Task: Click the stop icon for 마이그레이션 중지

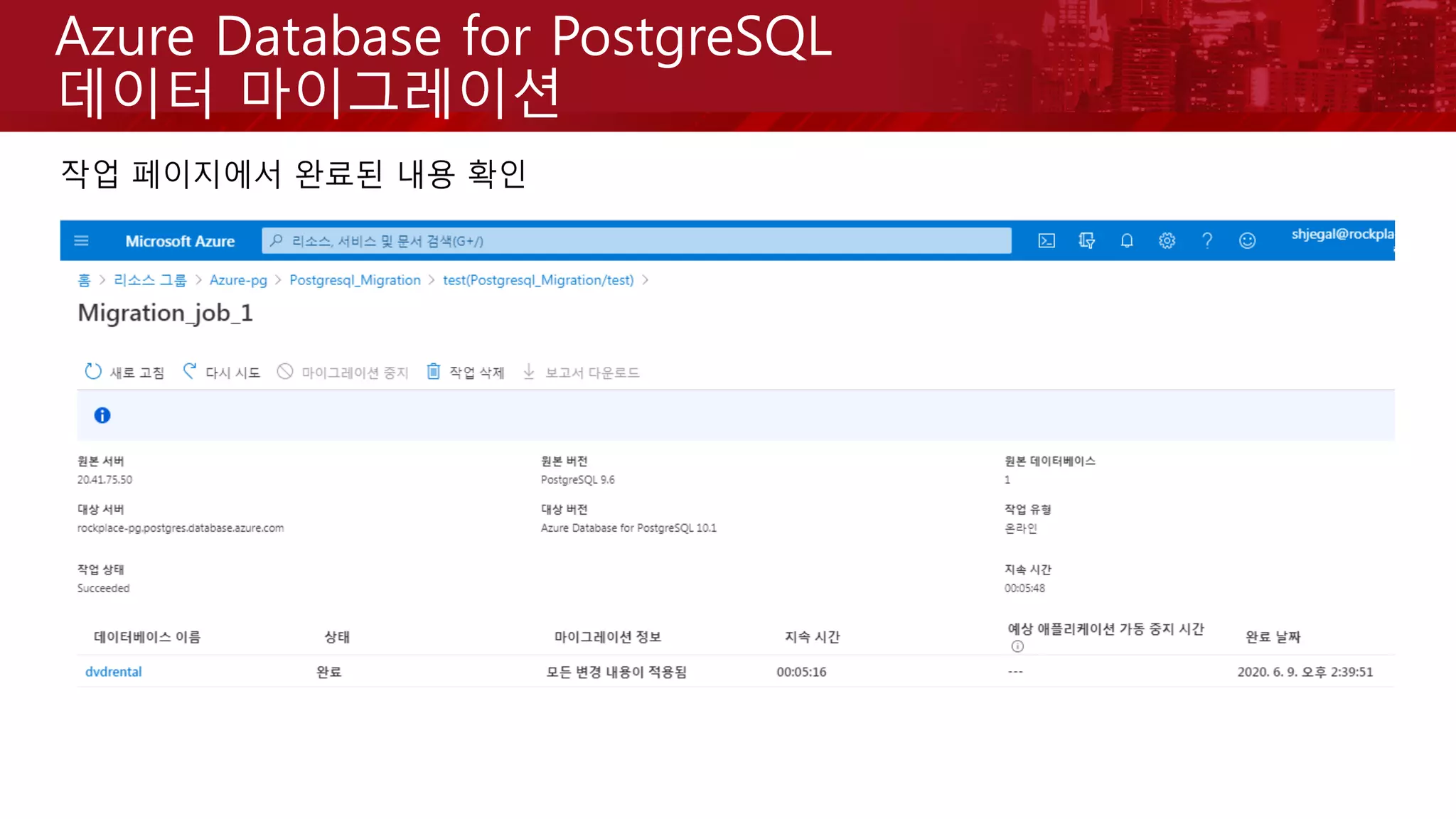Action: (285, 372)
